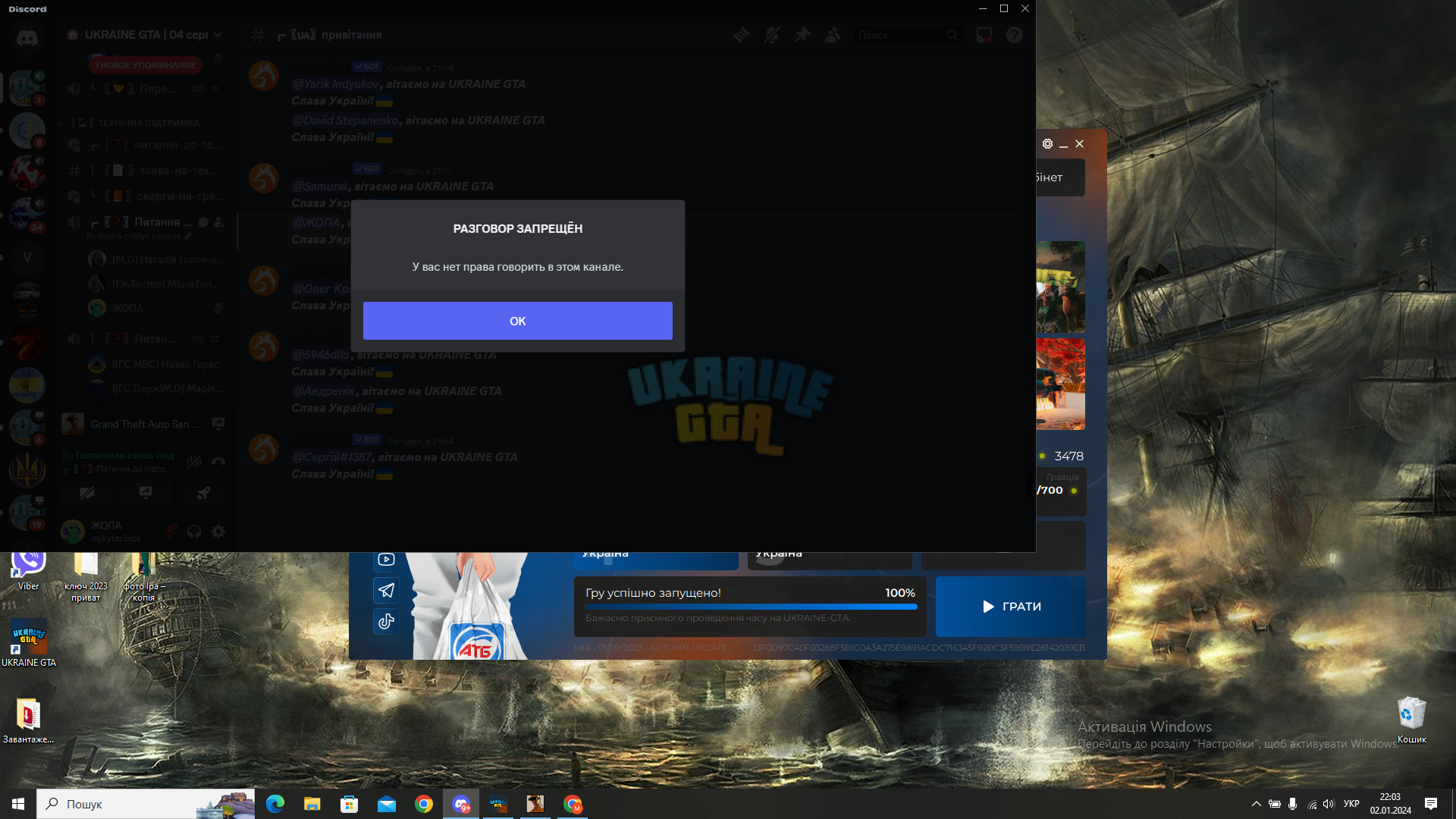Viewport: 1456px width, 819px height.
Task: Switch to Discord via its taskbar icon
Action: [461, 804]
